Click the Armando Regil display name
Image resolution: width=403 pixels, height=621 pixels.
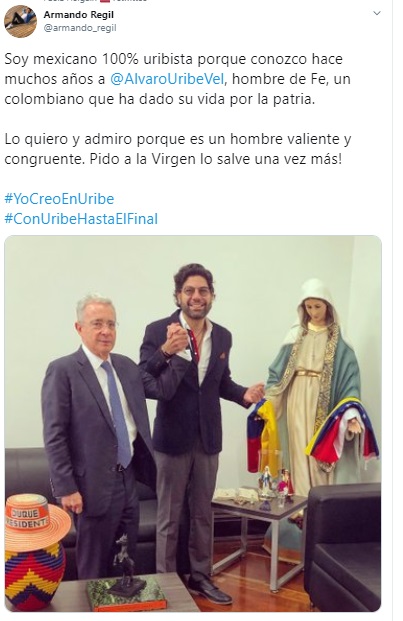(x=78, y=15)
